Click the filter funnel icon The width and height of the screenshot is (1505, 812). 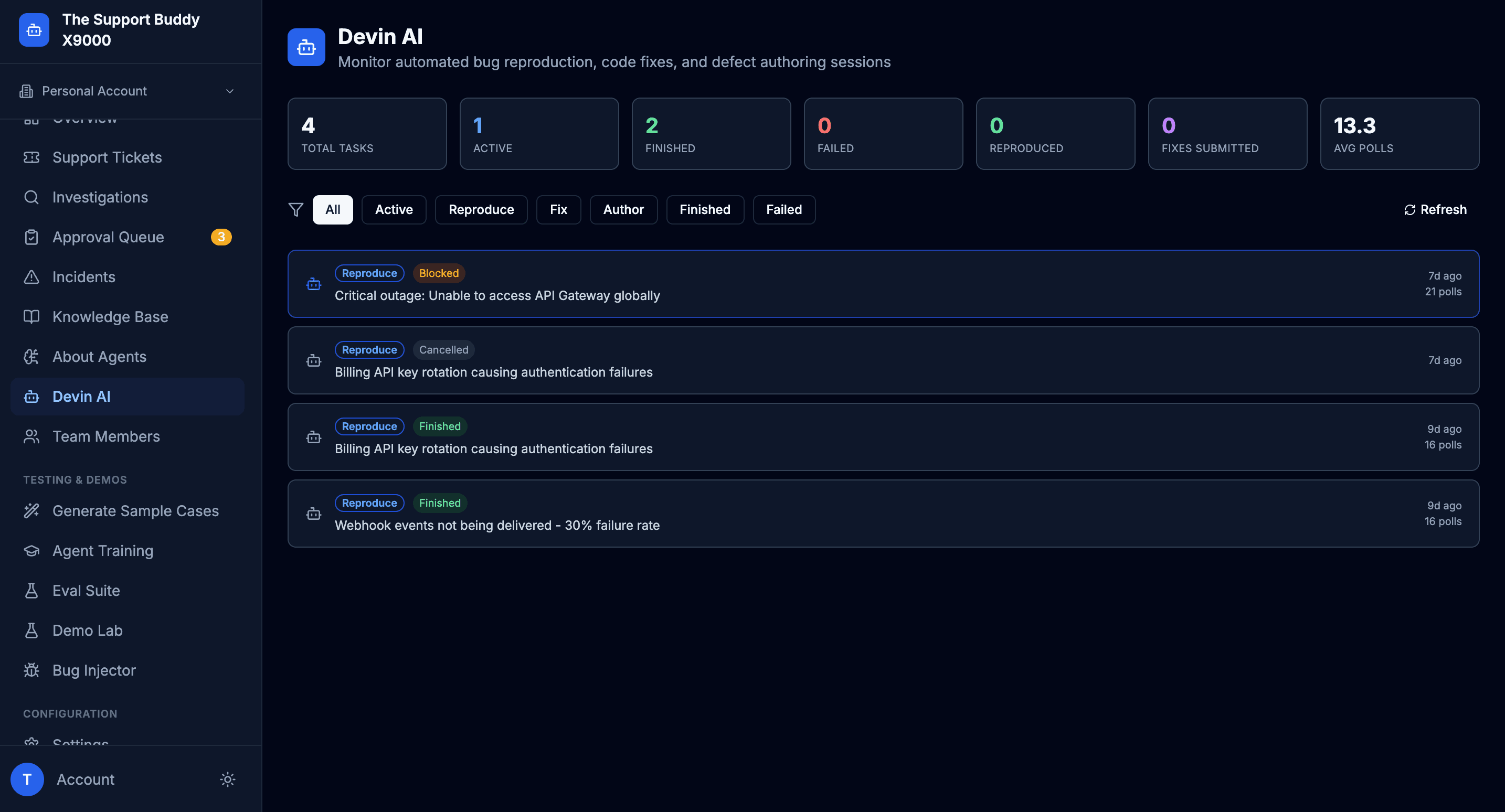click(x=296, y=210)
